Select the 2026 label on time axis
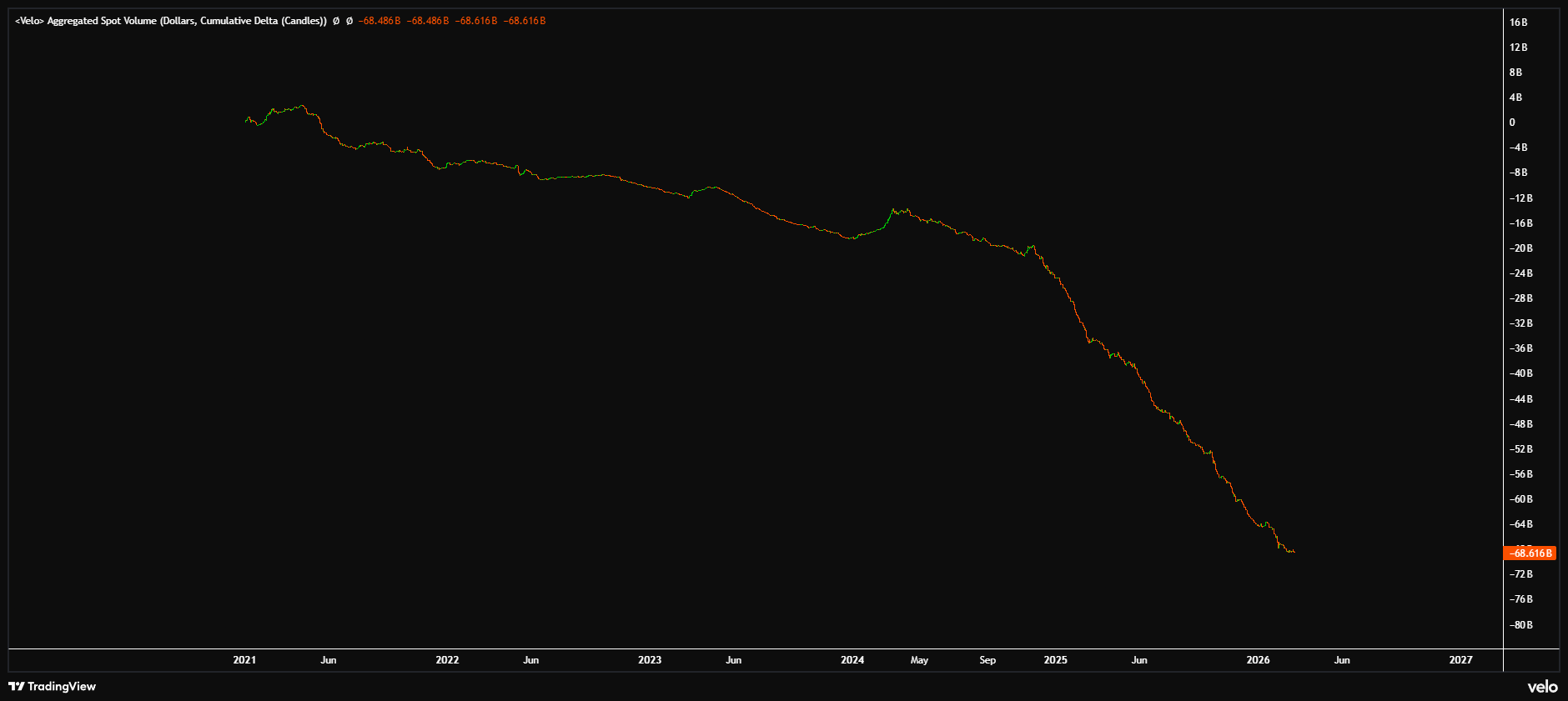1568x701 pixels. (1258, 660)
